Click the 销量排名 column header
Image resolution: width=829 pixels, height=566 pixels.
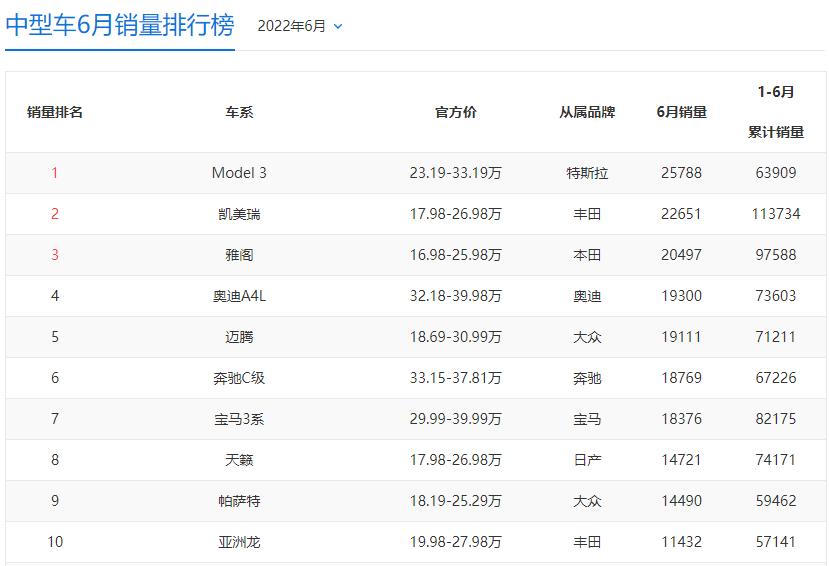point(55,112)
